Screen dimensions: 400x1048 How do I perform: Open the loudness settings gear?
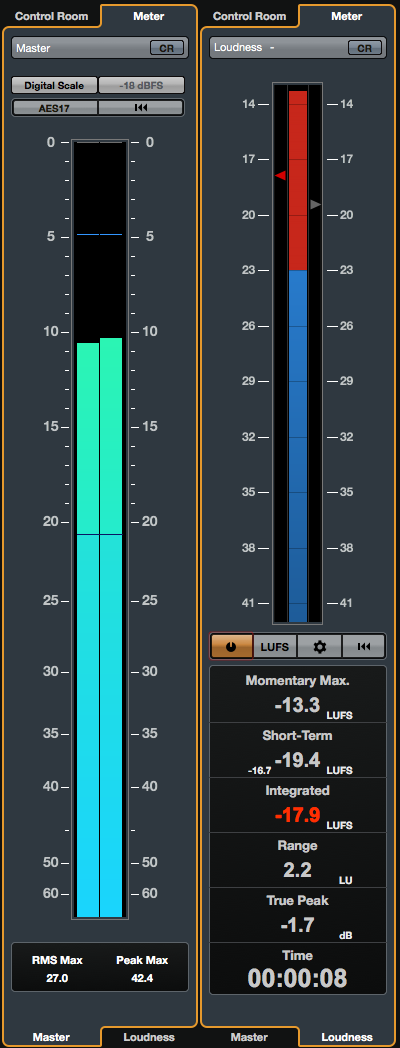pyautogui.click(x=320, y=647)
